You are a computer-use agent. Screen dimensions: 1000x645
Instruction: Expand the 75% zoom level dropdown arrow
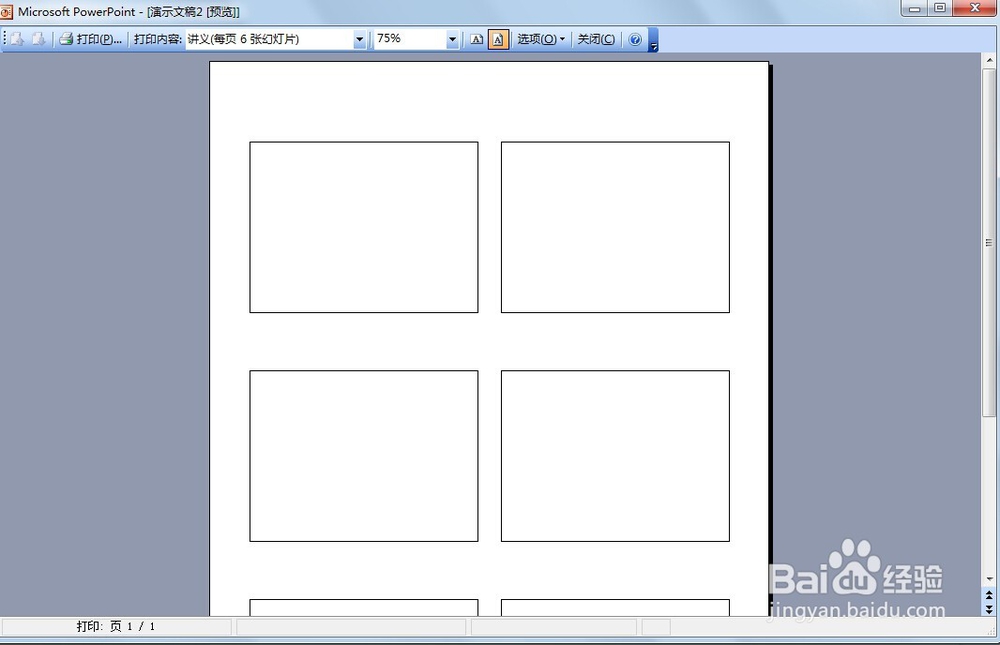point(452,40)
